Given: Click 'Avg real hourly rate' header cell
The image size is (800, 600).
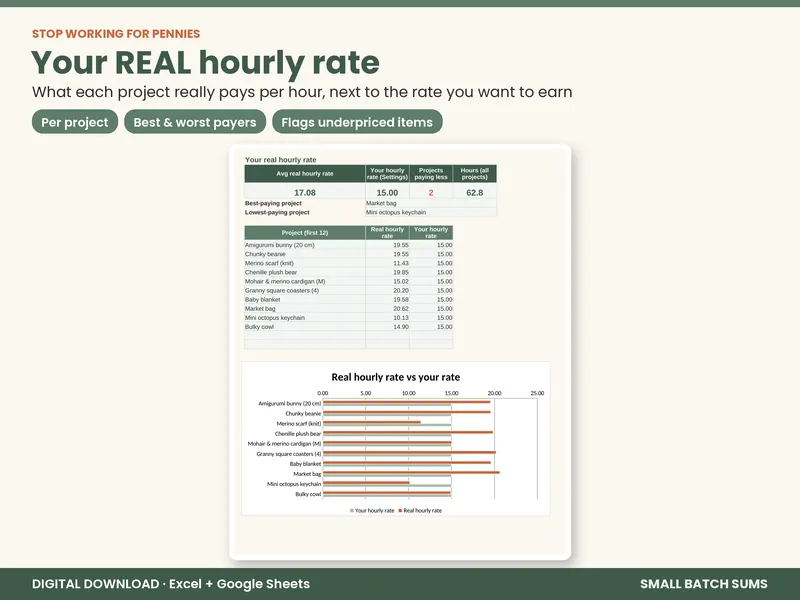Looking at the screenshot, I should [305, 173].
